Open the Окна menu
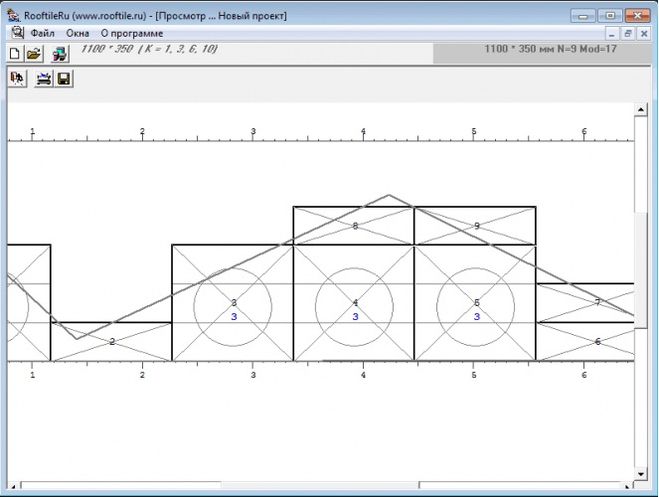The width and height of the screenshot is (659, 497). (77, 33)
